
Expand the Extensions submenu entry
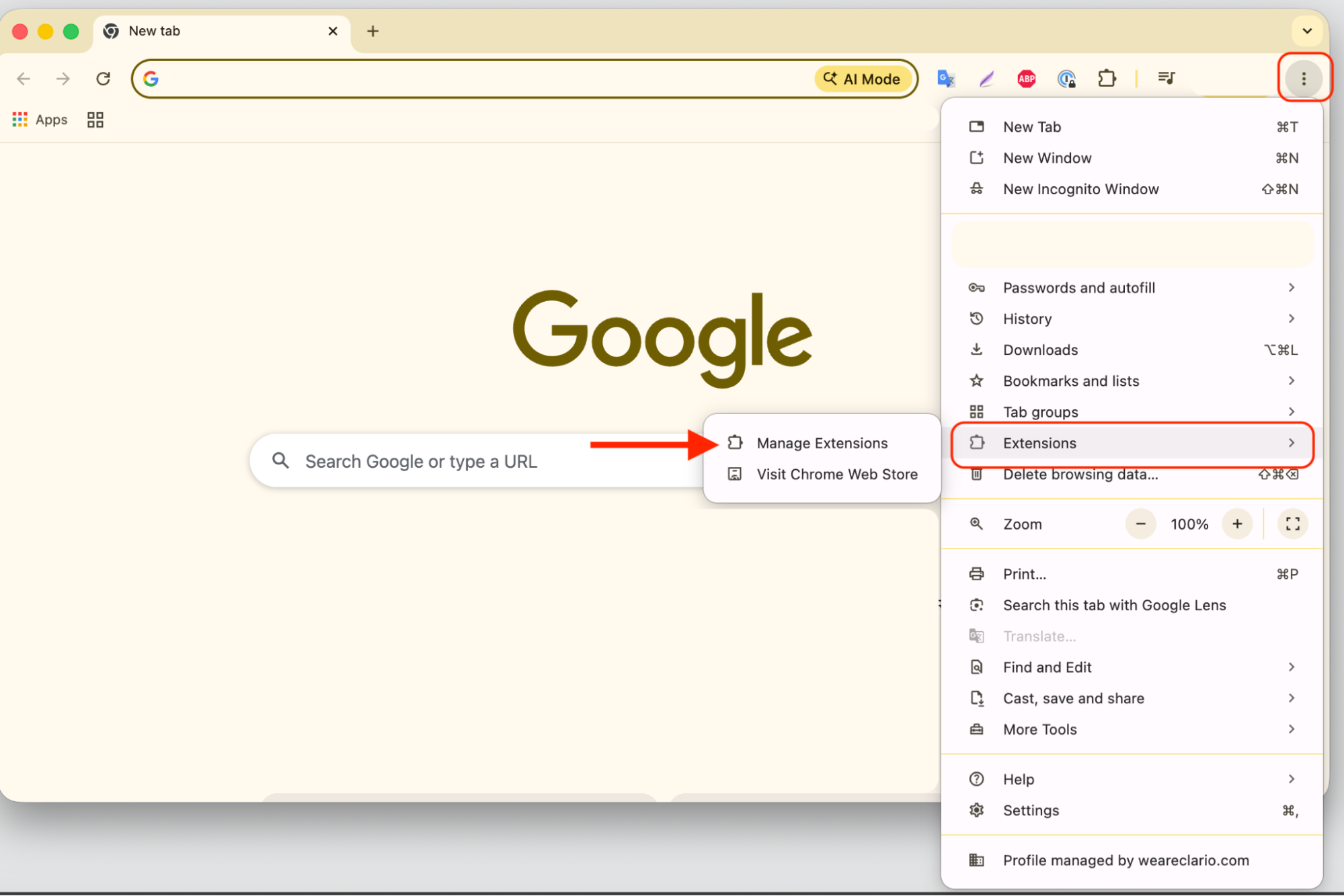coord(1133,443)
